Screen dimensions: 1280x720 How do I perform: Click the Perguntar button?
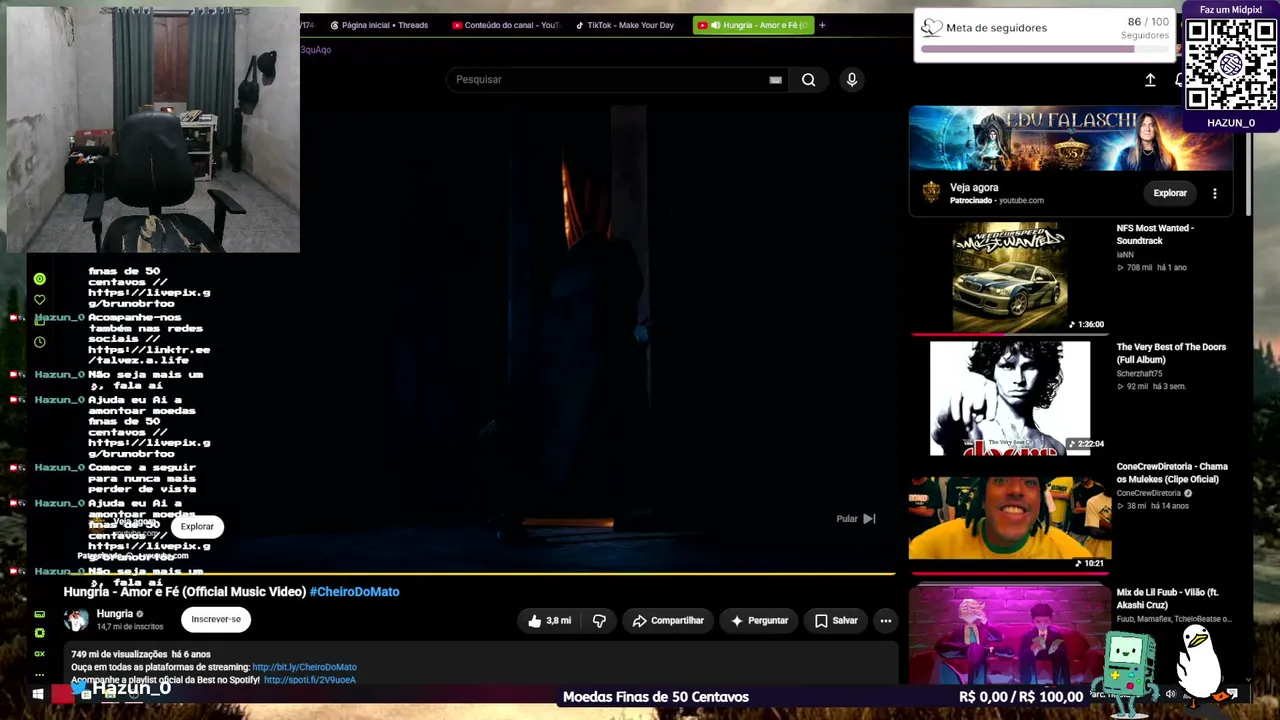pyautogui.click(x=759, y=621)
